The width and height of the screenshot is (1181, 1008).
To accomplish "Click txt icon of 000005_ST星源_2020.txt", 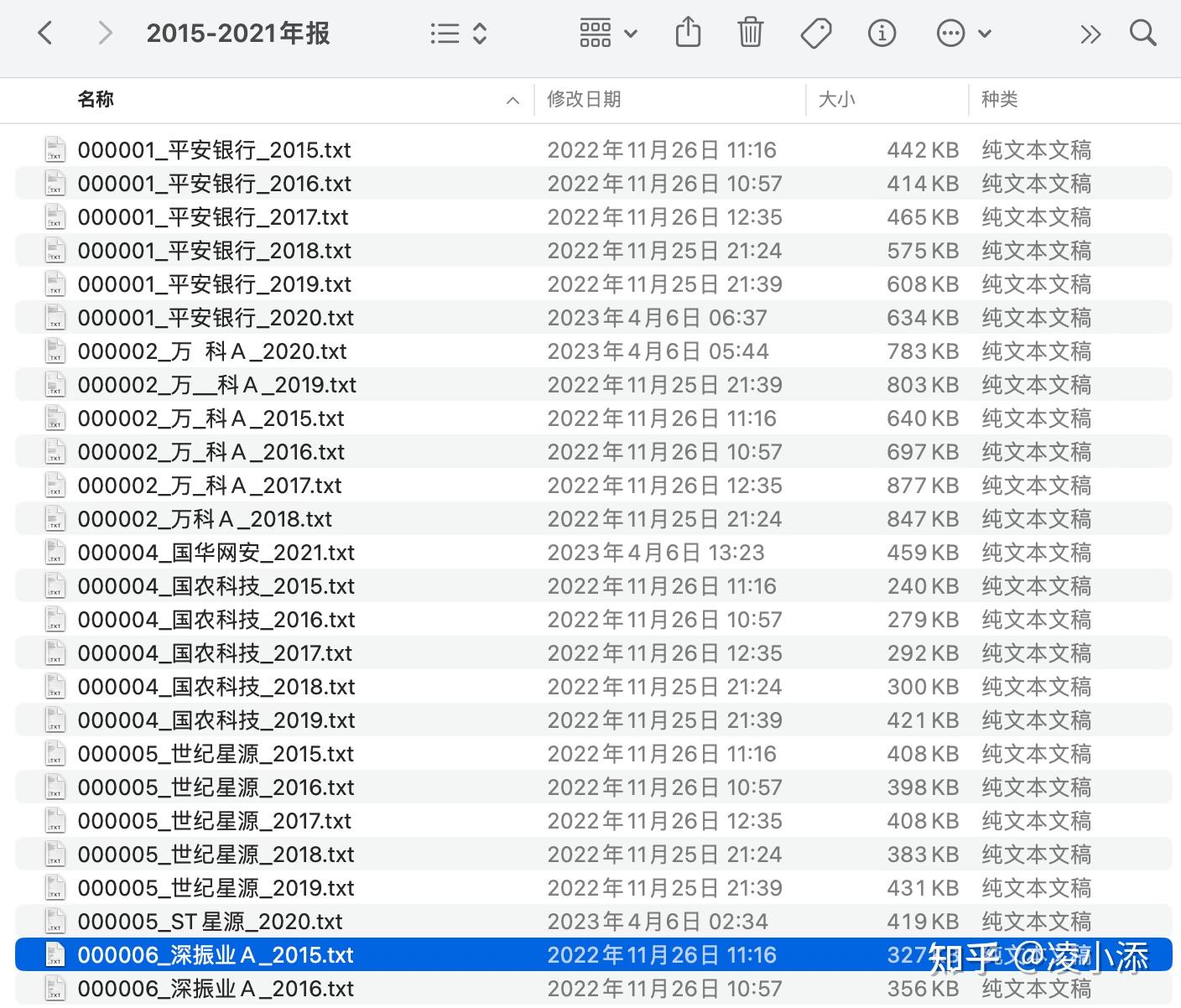I will tap(55, 921).
